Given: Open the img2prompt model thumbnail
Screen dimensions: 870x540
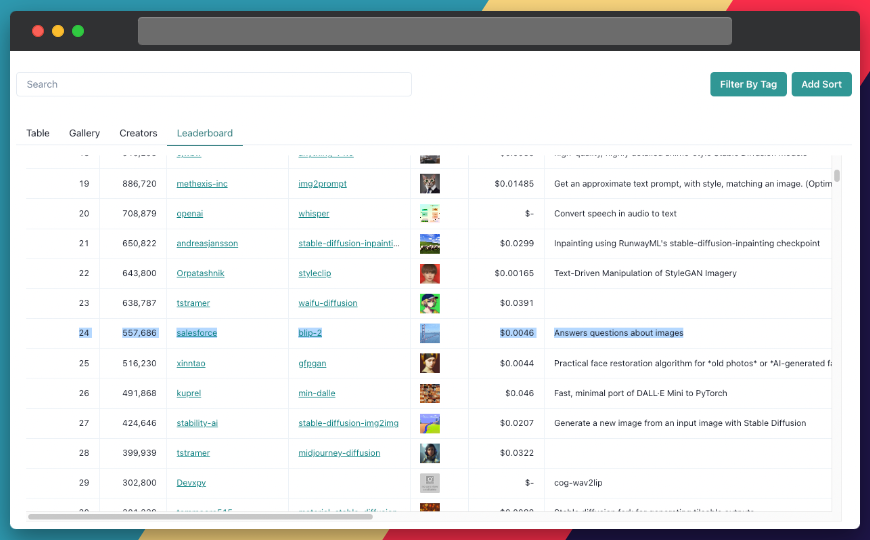Looking at the screenshot, I should pyautogui.click(x=429, y=184).
